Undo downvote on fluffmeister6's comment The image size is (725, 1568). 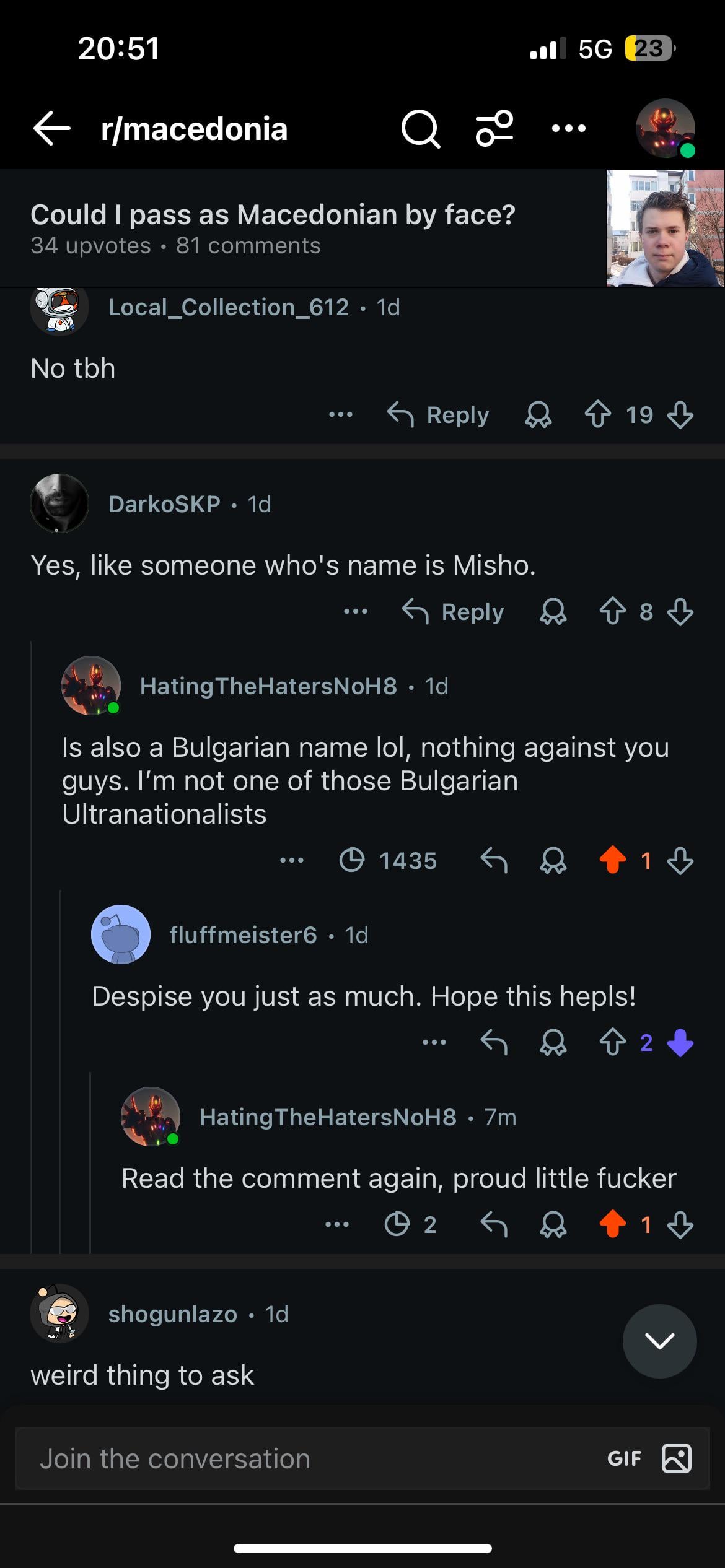680,1042
